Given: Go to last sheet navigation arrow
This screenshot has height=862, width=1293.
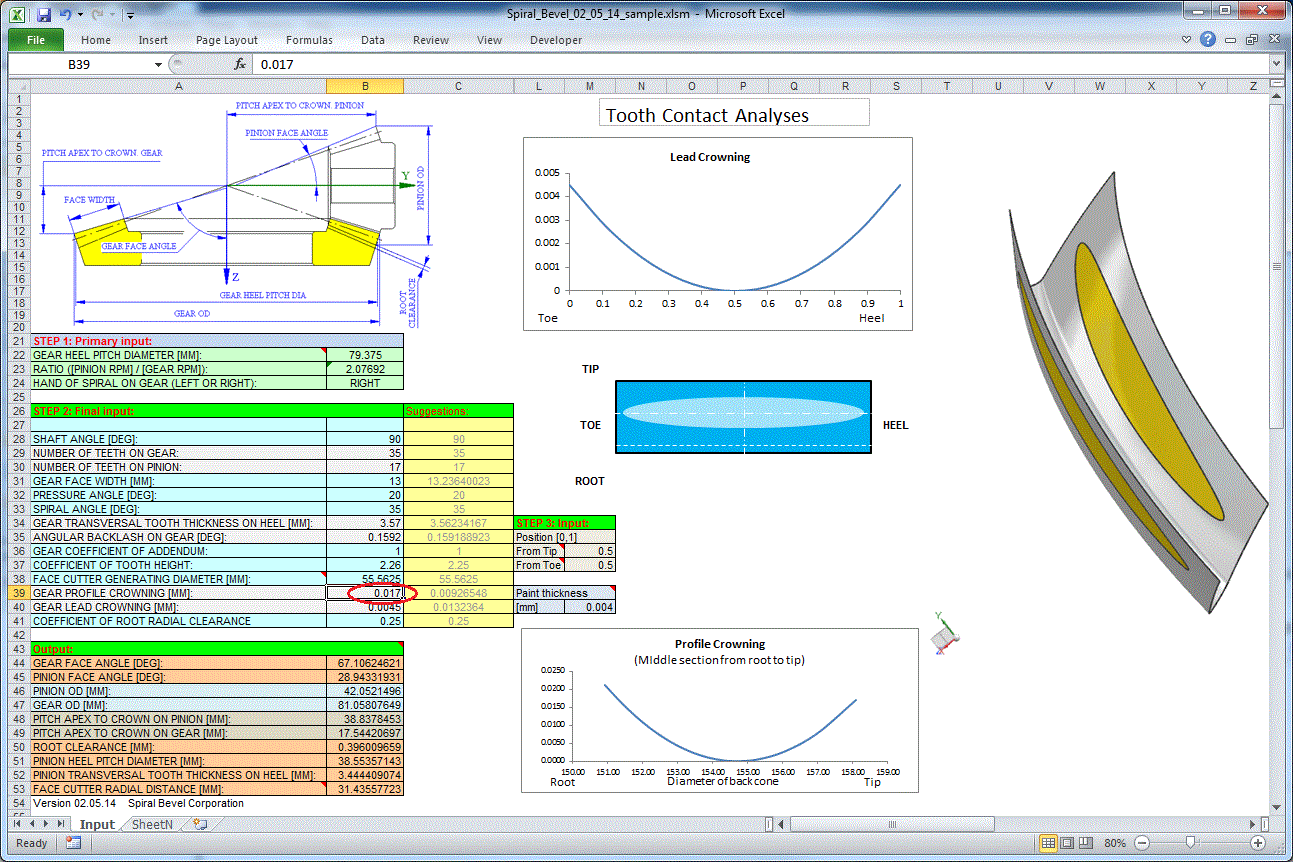Looking at the screenshot, I should coord(60,824).
